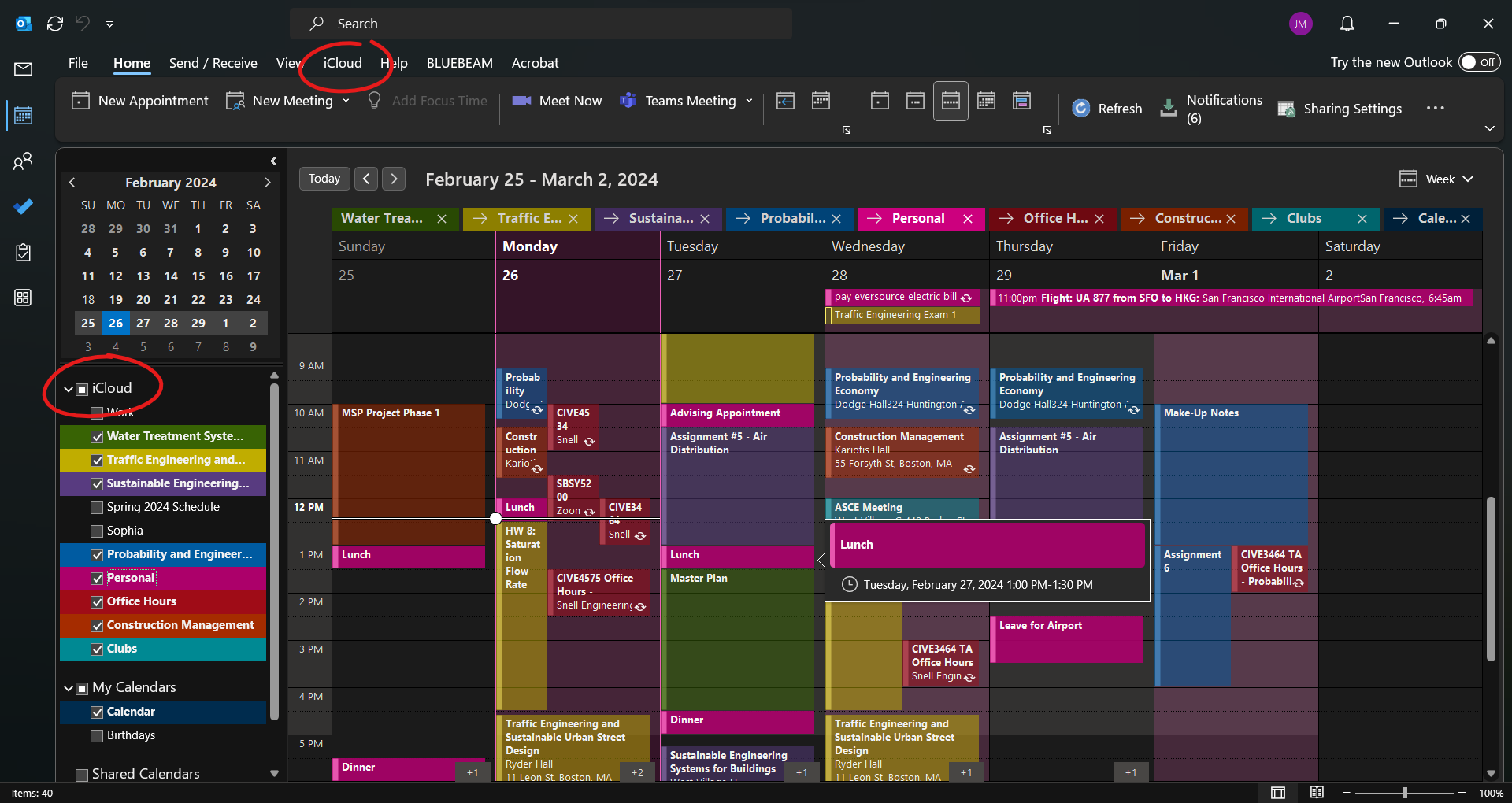Check the Shared Calendars group box
Viewport: 1512px width, 803px height.
pos(81,775)
